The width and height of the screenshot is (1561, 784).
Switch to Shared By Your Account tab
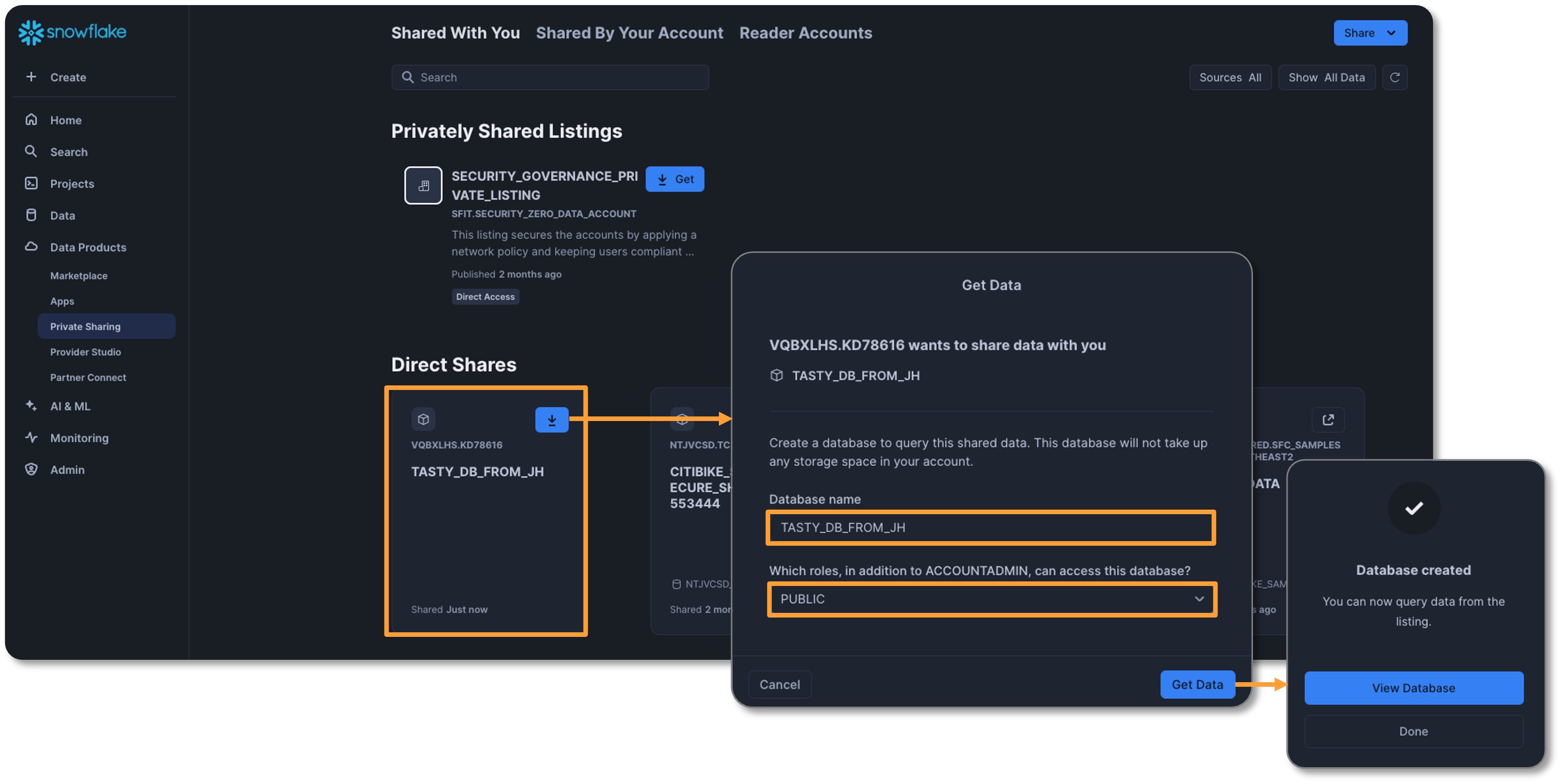[629, 33]
